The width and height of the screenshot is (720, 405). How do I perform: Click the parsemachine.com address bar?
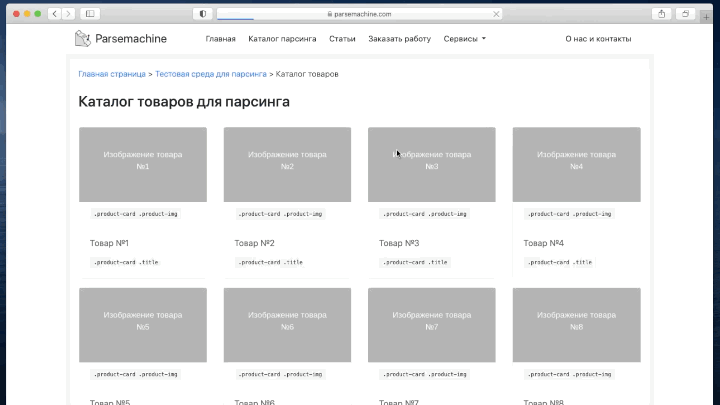pos(359,14)
